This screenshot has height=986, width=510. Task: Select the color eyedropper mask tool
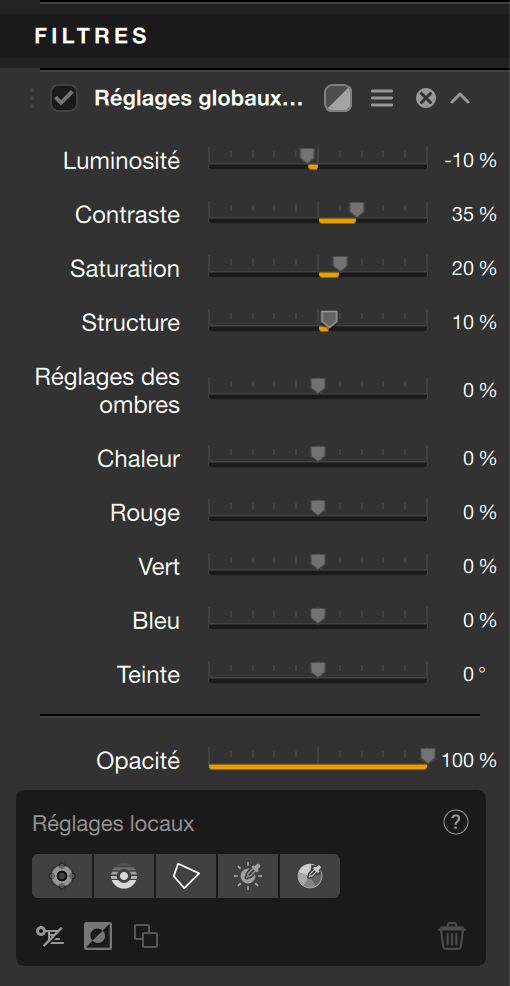pos(309,876)
